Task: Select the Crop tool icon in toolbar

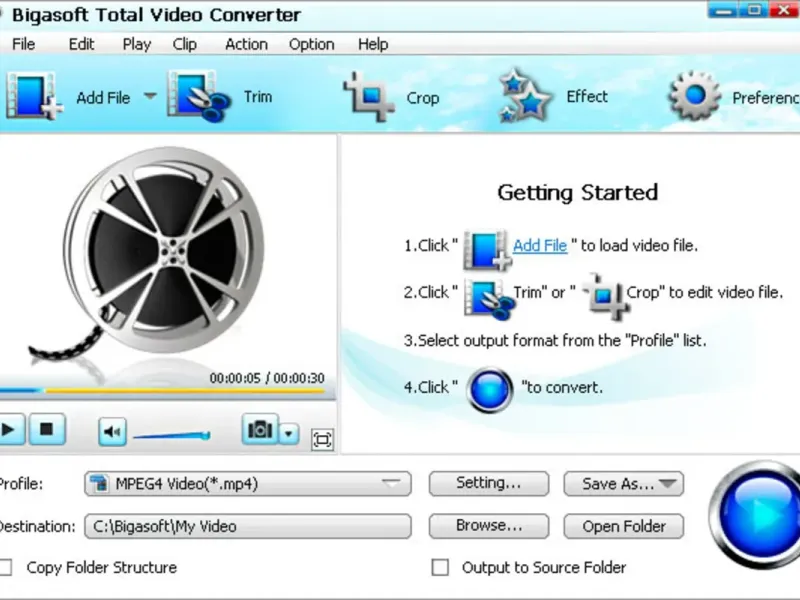Action: click(369, 96)
